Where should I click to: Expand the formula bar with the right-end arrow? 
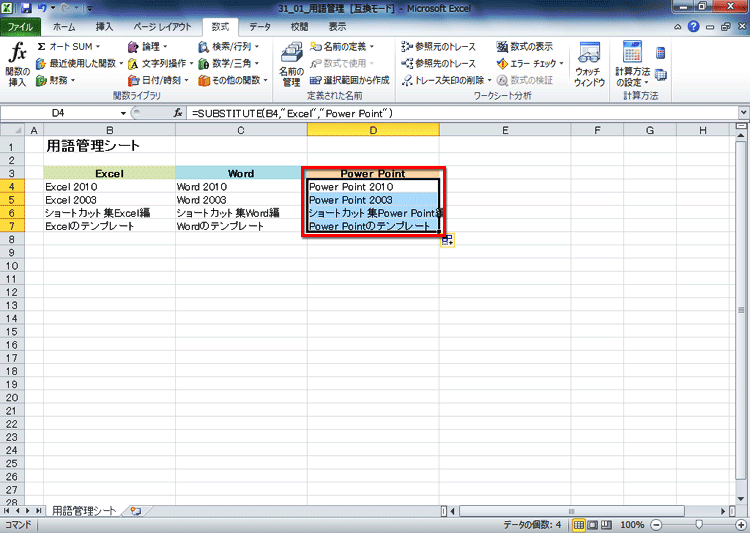point(743,113)
